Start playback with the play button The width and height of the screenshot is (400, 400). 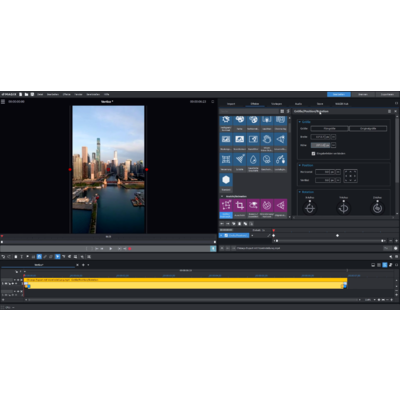[x=111, y=249]
